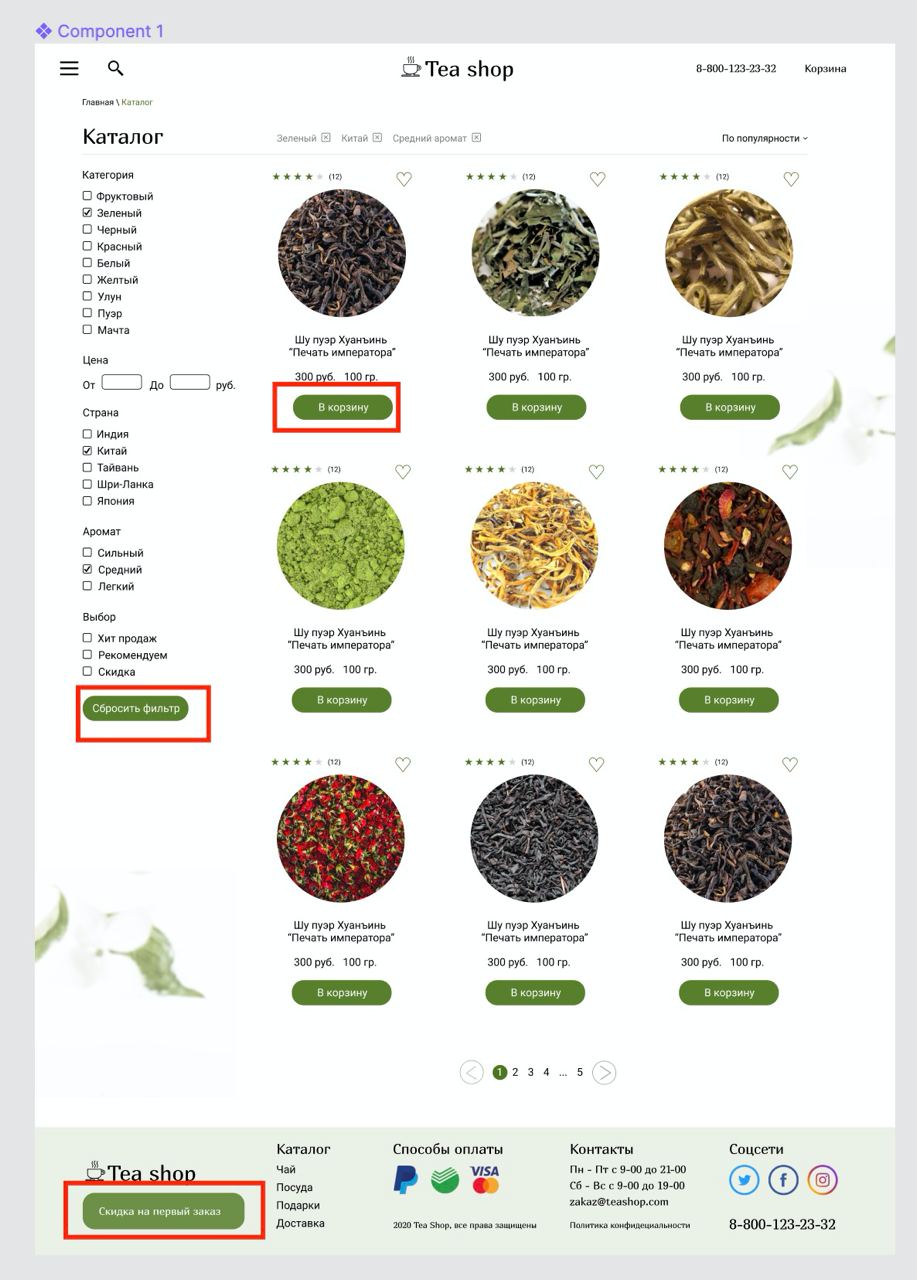Remove the Зеленый filter tag

coord(325,138)
